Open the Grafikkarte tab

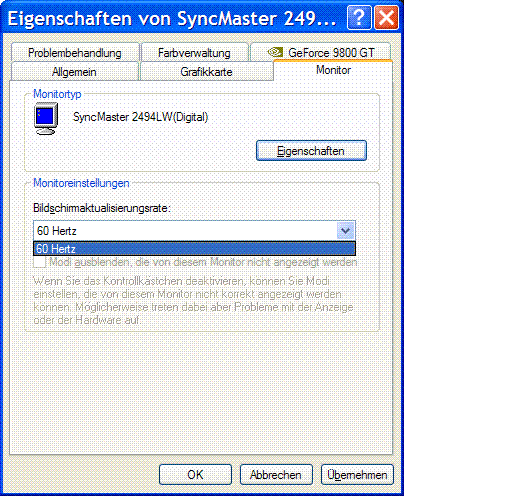[x=207, y=71]
